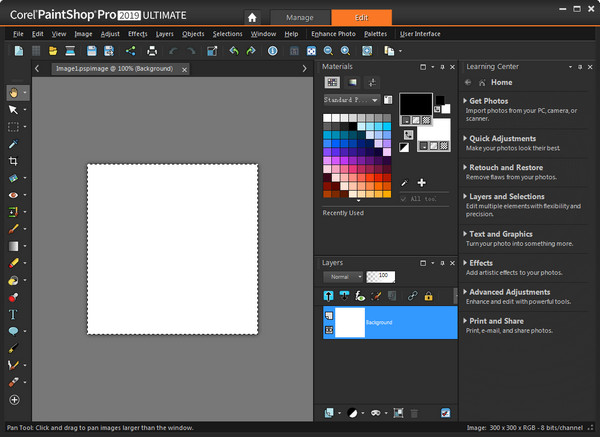Toggle the layer lock transparency icon
Screen dimensions: 600x437
(x=428, y=296)
